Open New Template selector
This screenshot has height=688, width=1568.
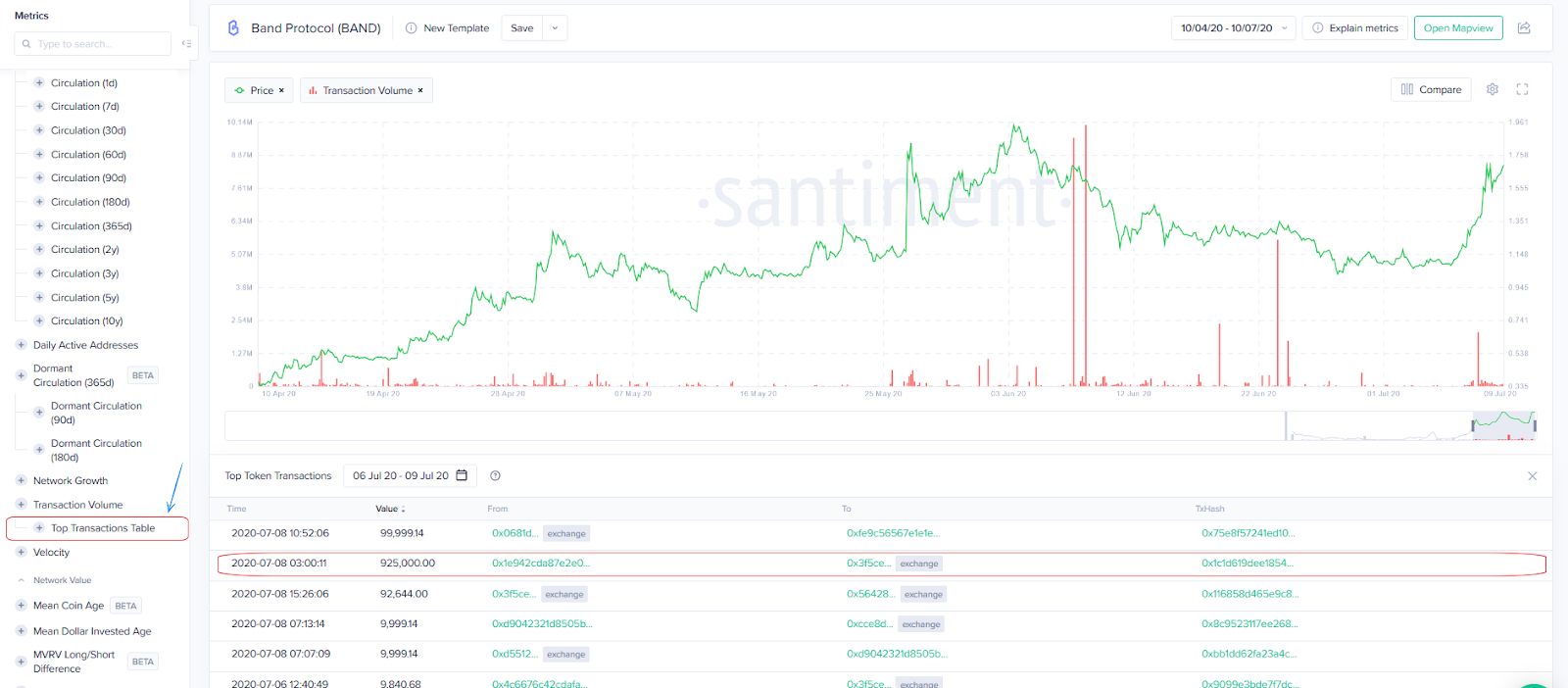[448, 27]
